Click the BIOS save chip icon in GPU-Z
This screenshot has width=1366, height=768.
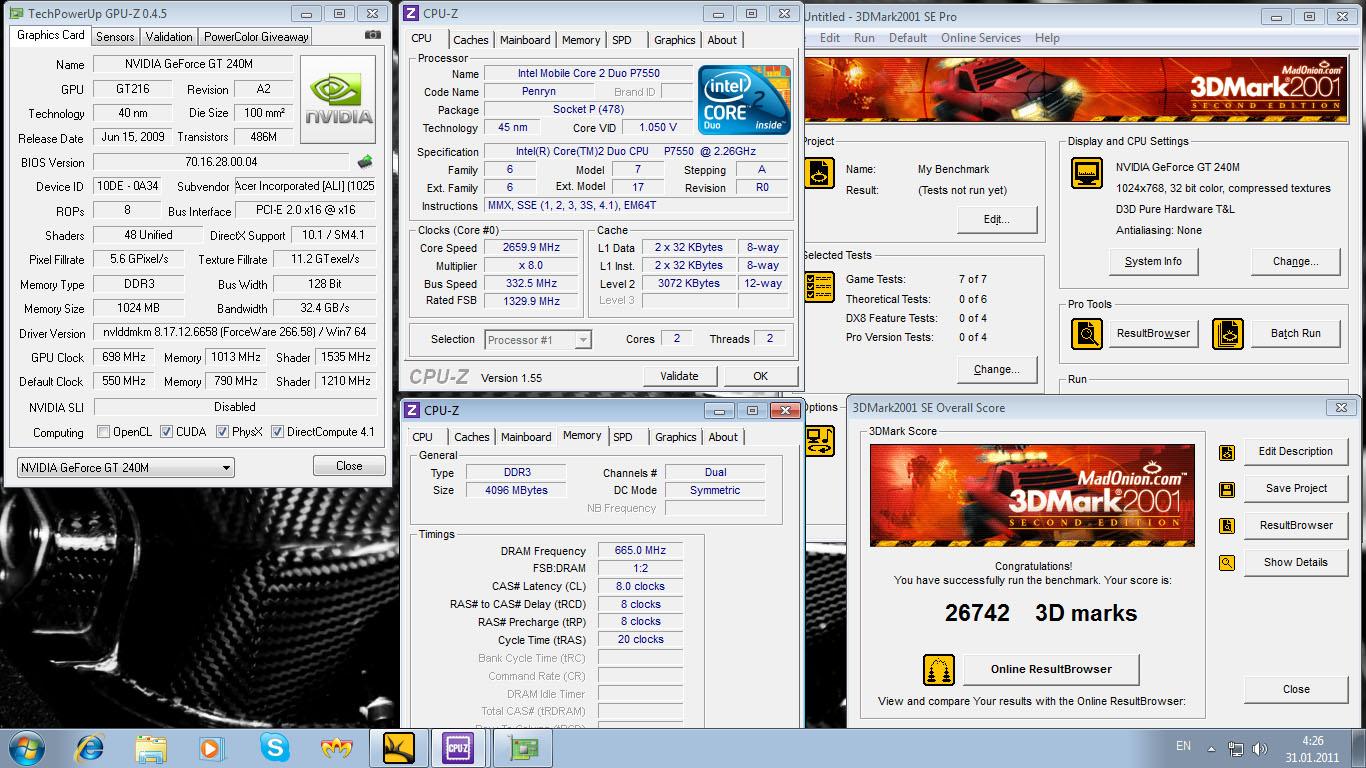[365, 162]
